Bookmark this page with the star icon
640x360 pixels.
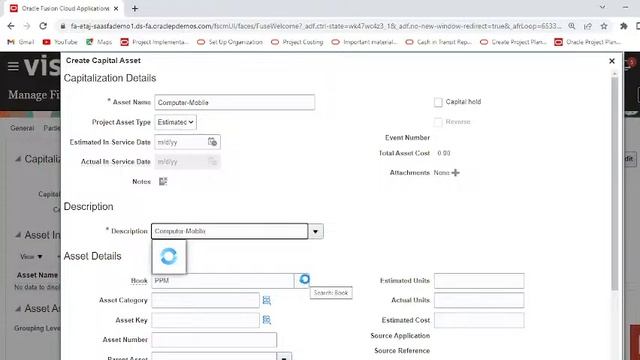point(604,26)
